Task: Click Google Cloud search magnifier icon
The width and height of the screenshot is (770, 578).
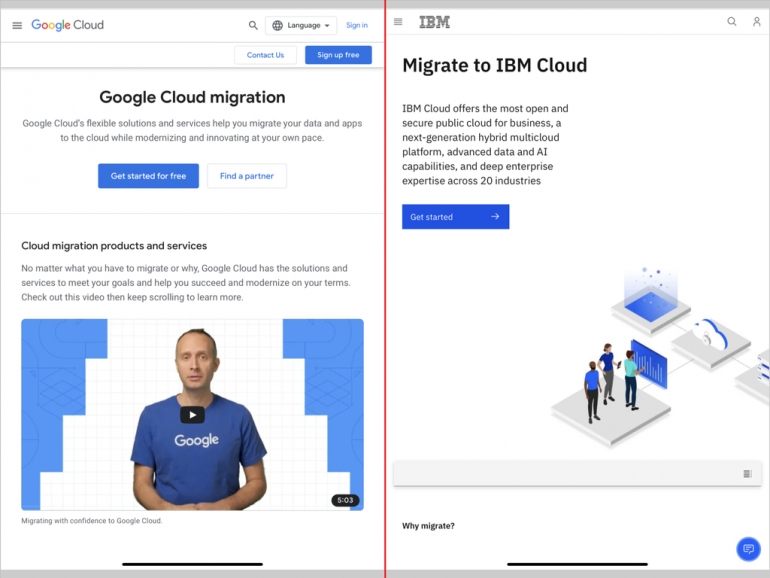Action: (x=253, y=25)
